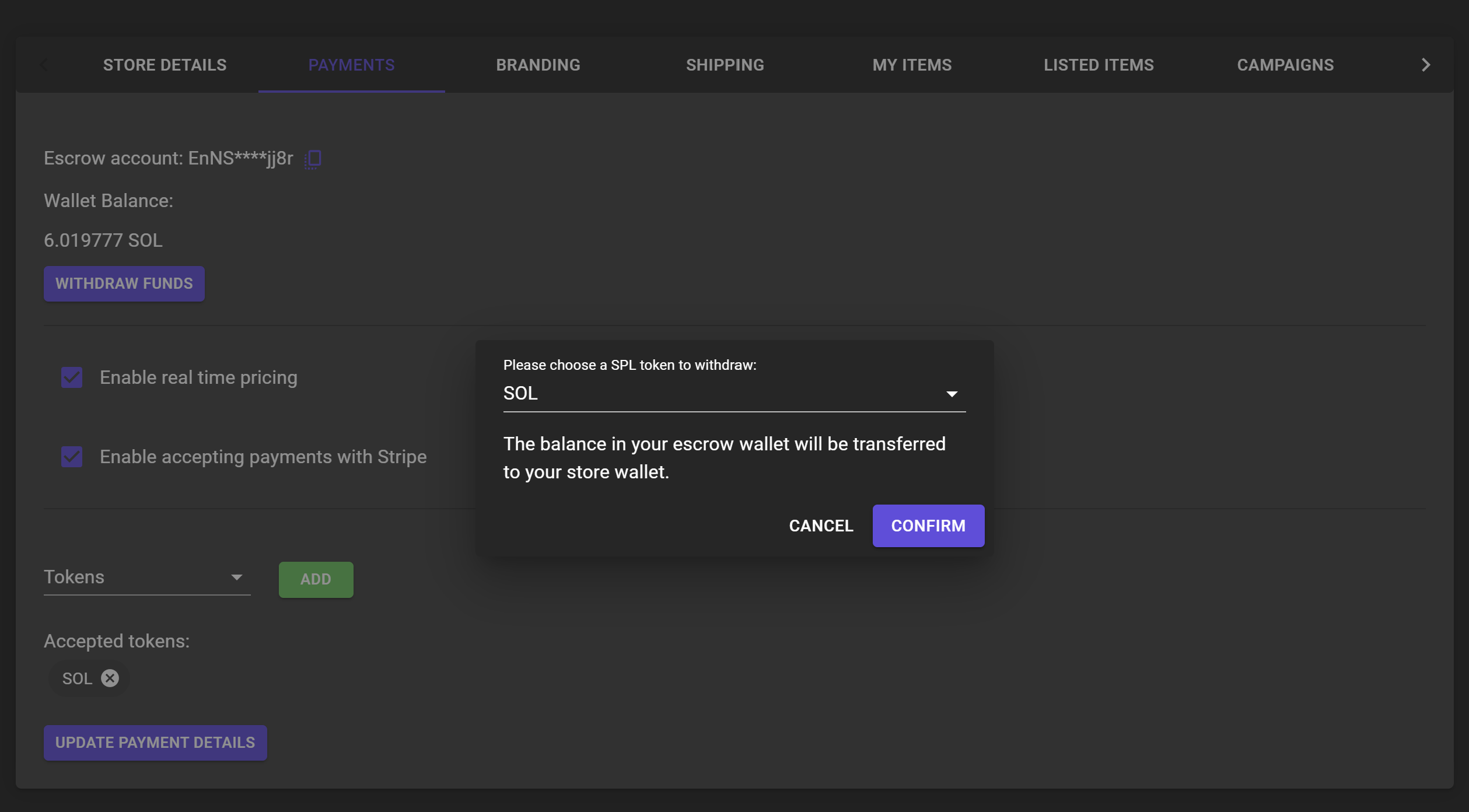Expand the Tokens dropdown

pos(147,577)
